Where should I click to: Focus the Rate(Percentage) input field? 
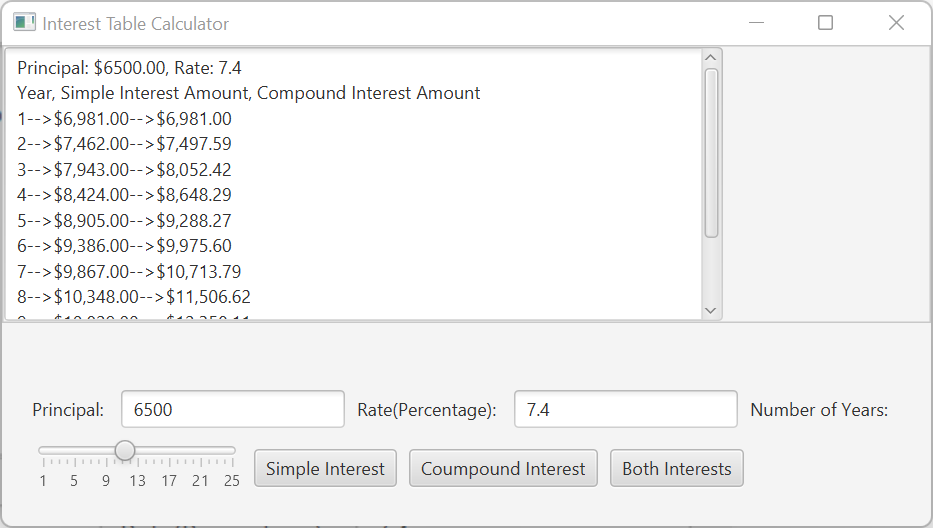pos(625,409)
